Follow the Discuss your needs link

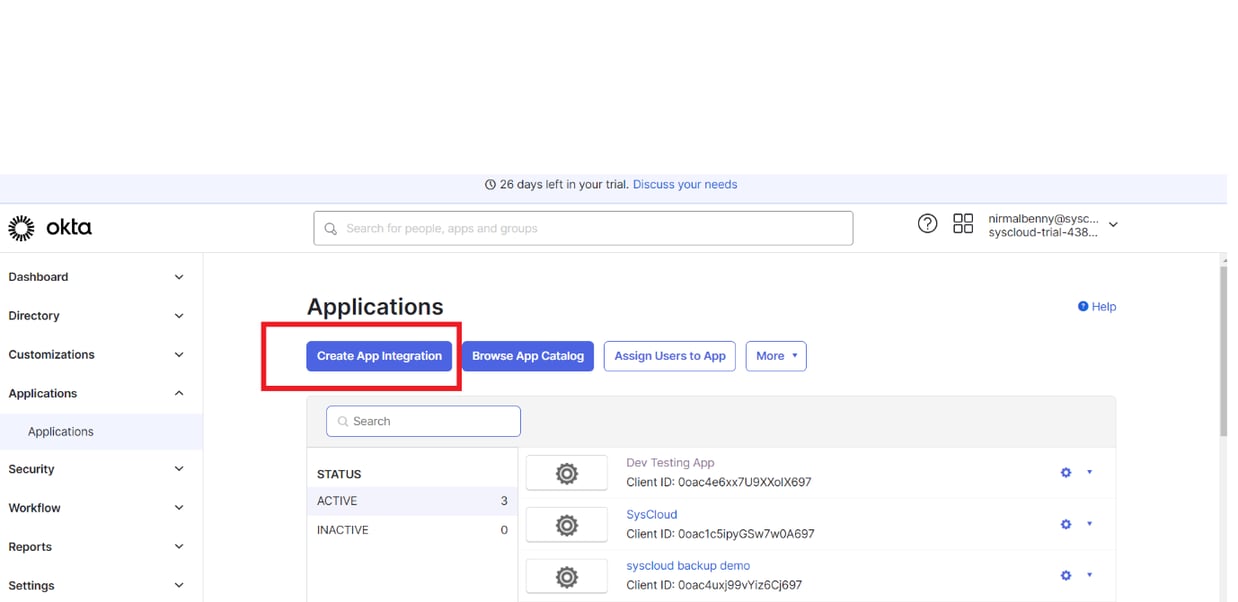[x=685, y=184]
